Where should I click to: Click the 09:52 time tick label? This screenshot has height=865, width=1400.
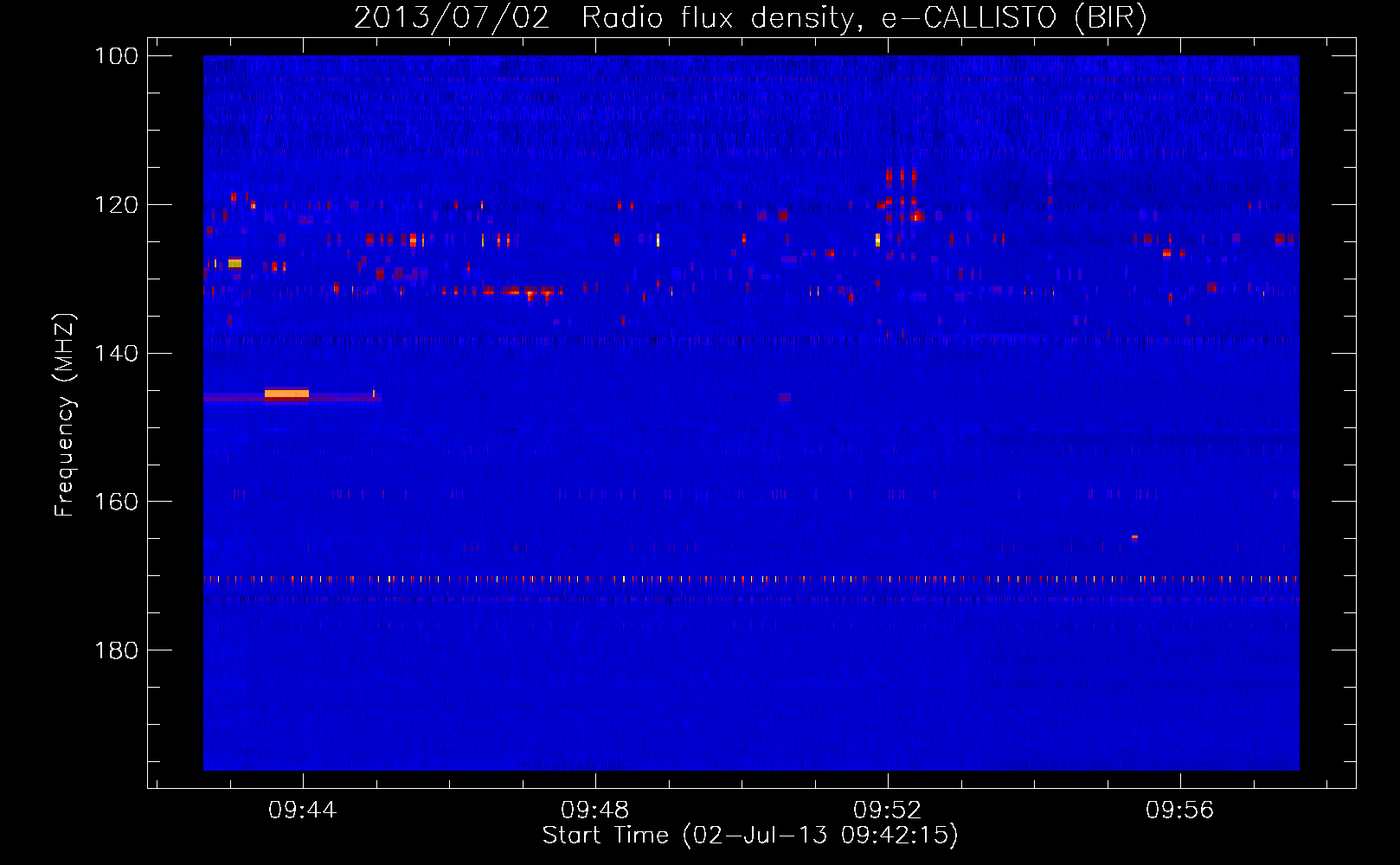click(888, 811)
